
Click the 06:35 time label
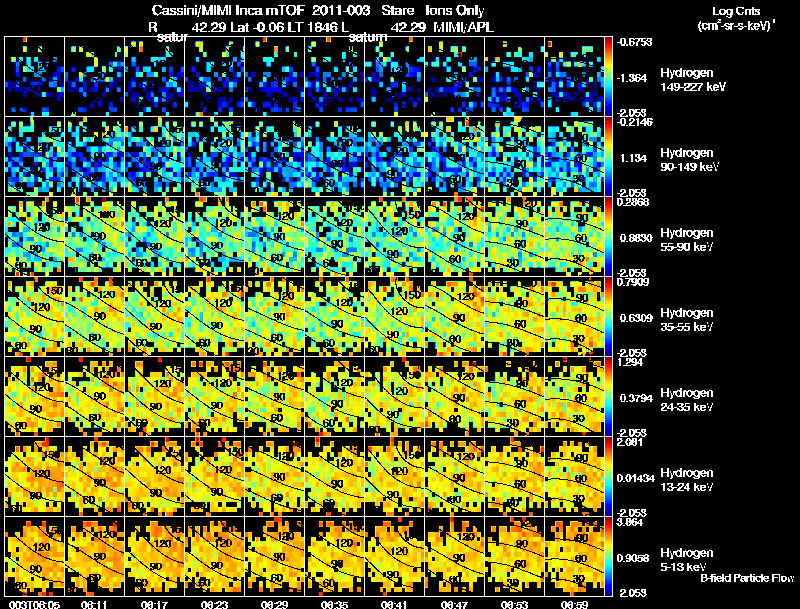(x=334, y=604)
